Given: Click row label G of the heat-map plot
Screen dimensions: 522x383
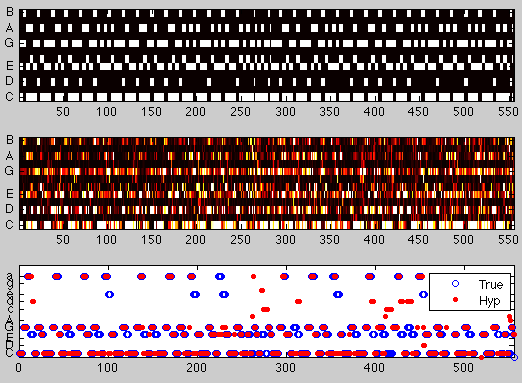Looking at the screenshot, I should pyautogui.click(x=9, y=171).
